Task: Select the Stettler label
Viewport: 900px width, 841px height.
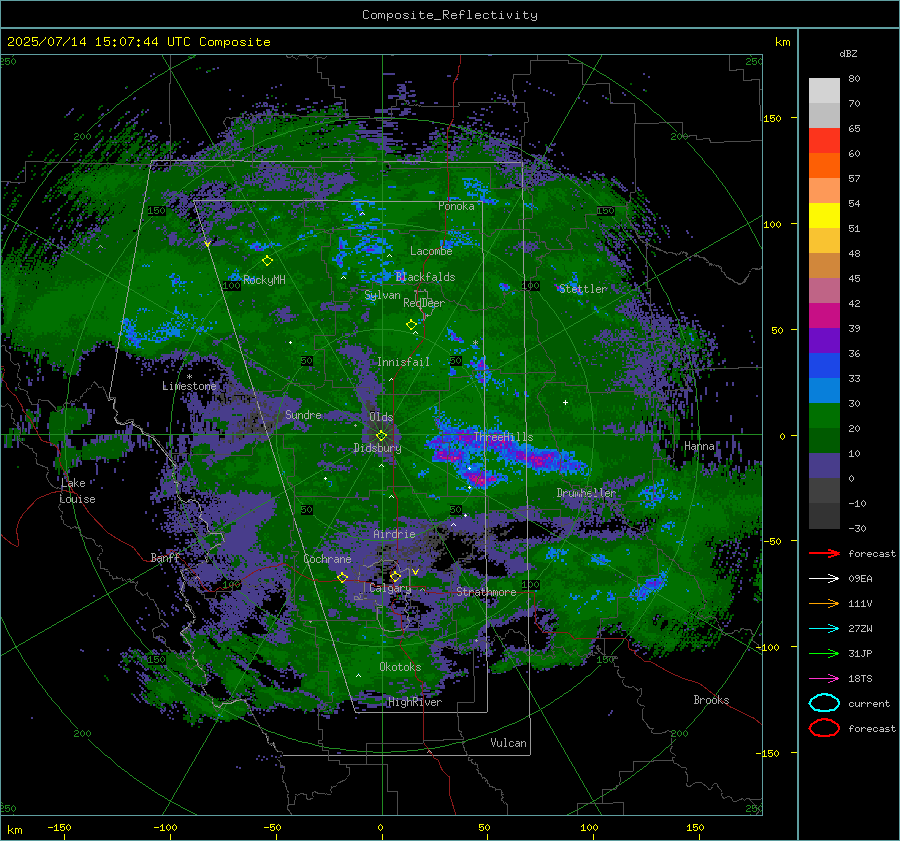Action: click(583, 289)
